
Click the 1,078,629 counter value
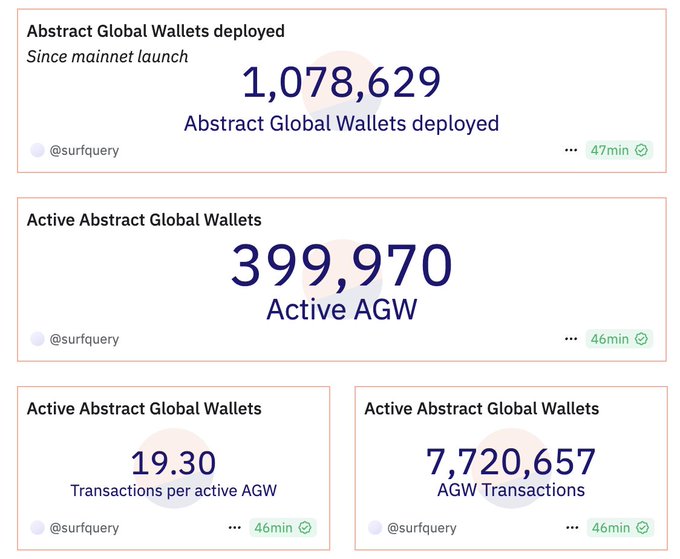341,82
